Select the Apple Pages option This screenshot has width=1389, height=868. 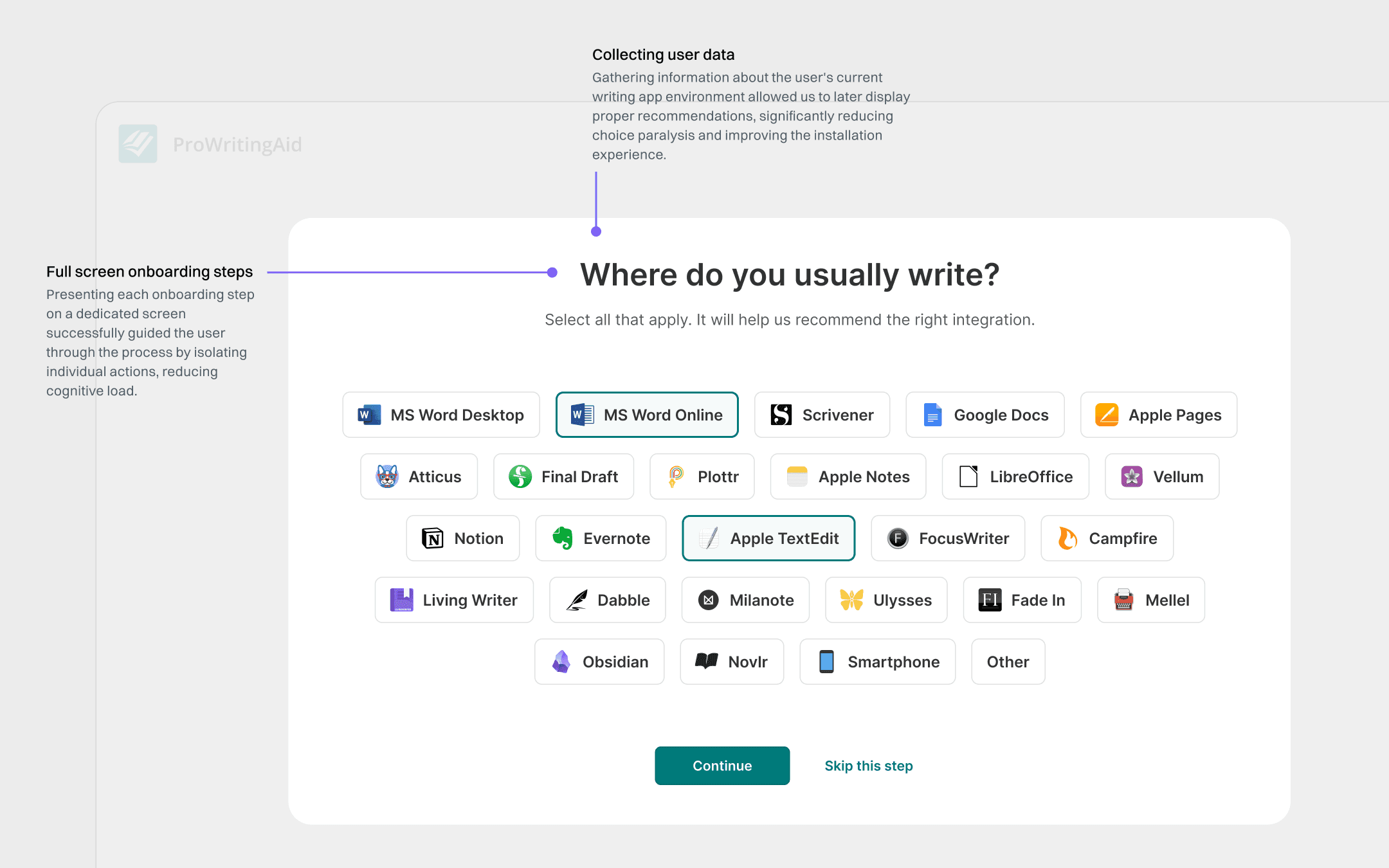click(1159, 415)
